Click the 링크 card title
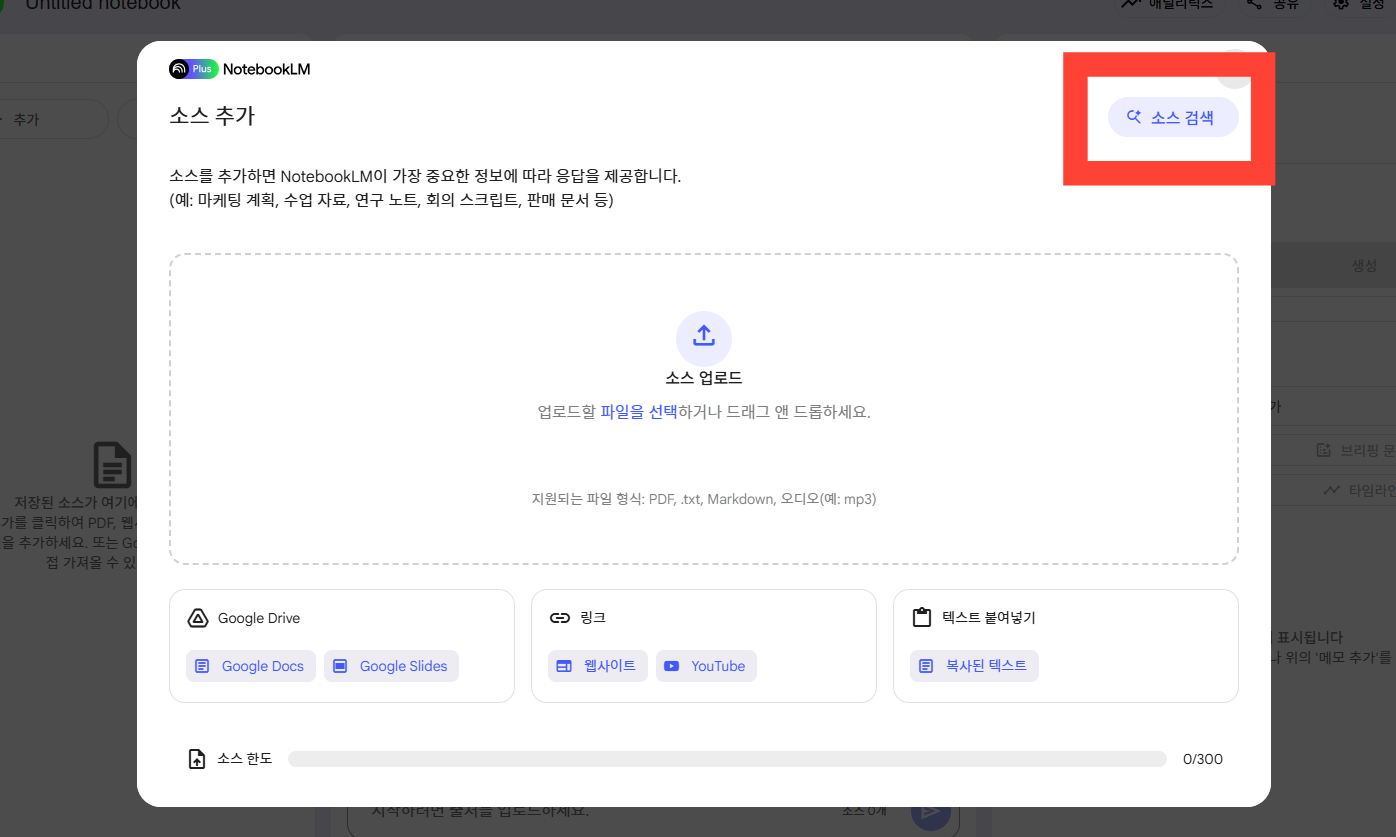 pyautogui.click(x=593, y=618)
